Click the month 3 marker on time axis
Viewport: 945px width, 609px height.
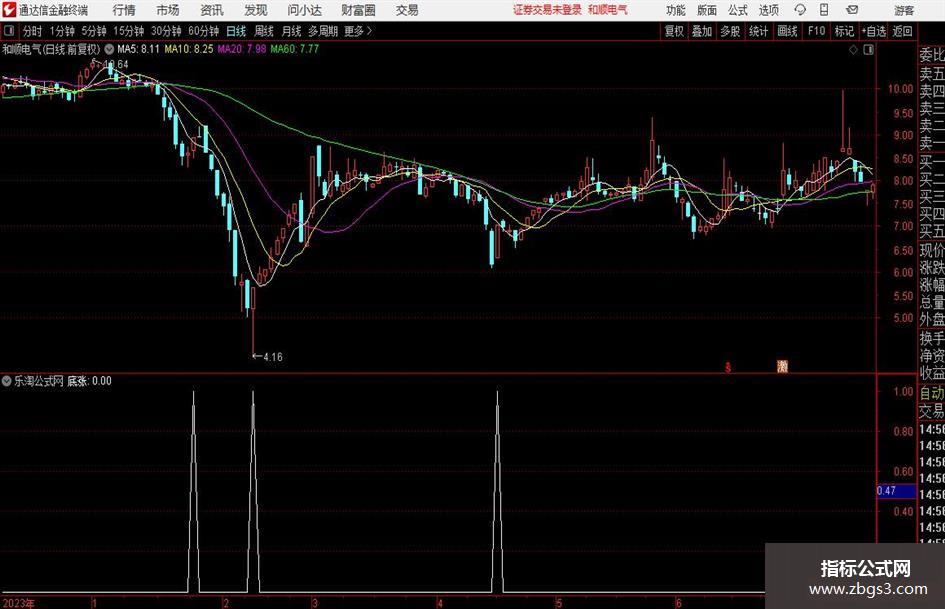click(x=315, y=603)
